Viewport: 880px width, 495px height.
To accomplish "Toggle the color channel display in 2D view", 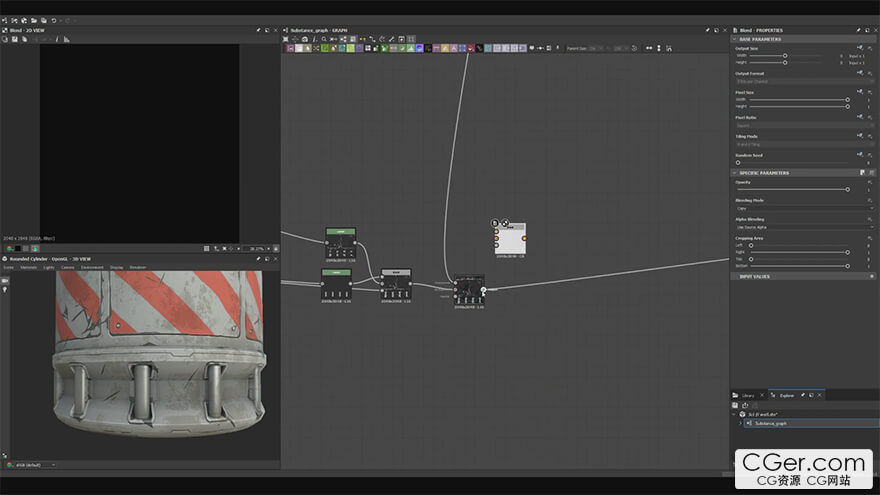I will (x=7, y=248).
